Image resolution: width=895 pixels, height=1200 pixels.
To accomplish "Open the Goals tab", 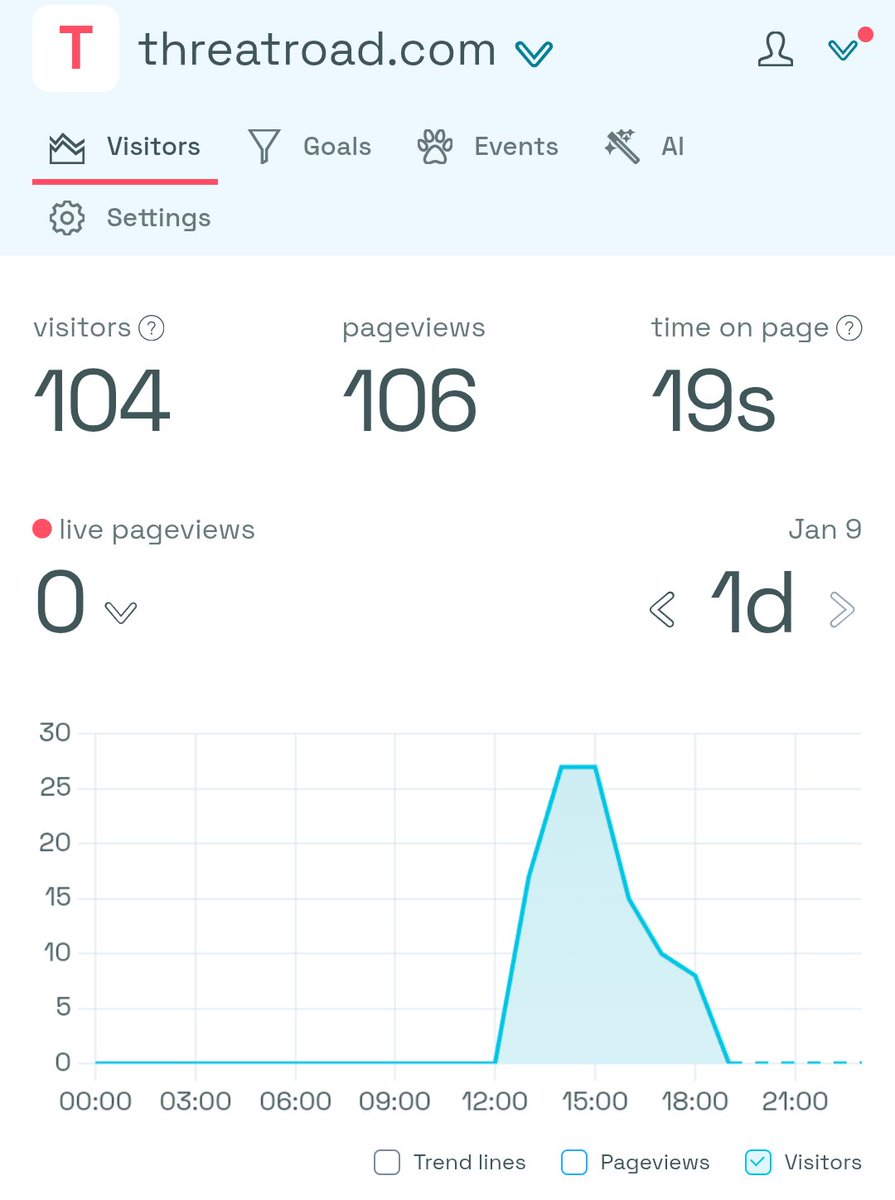I will click(x=310, y=148).
